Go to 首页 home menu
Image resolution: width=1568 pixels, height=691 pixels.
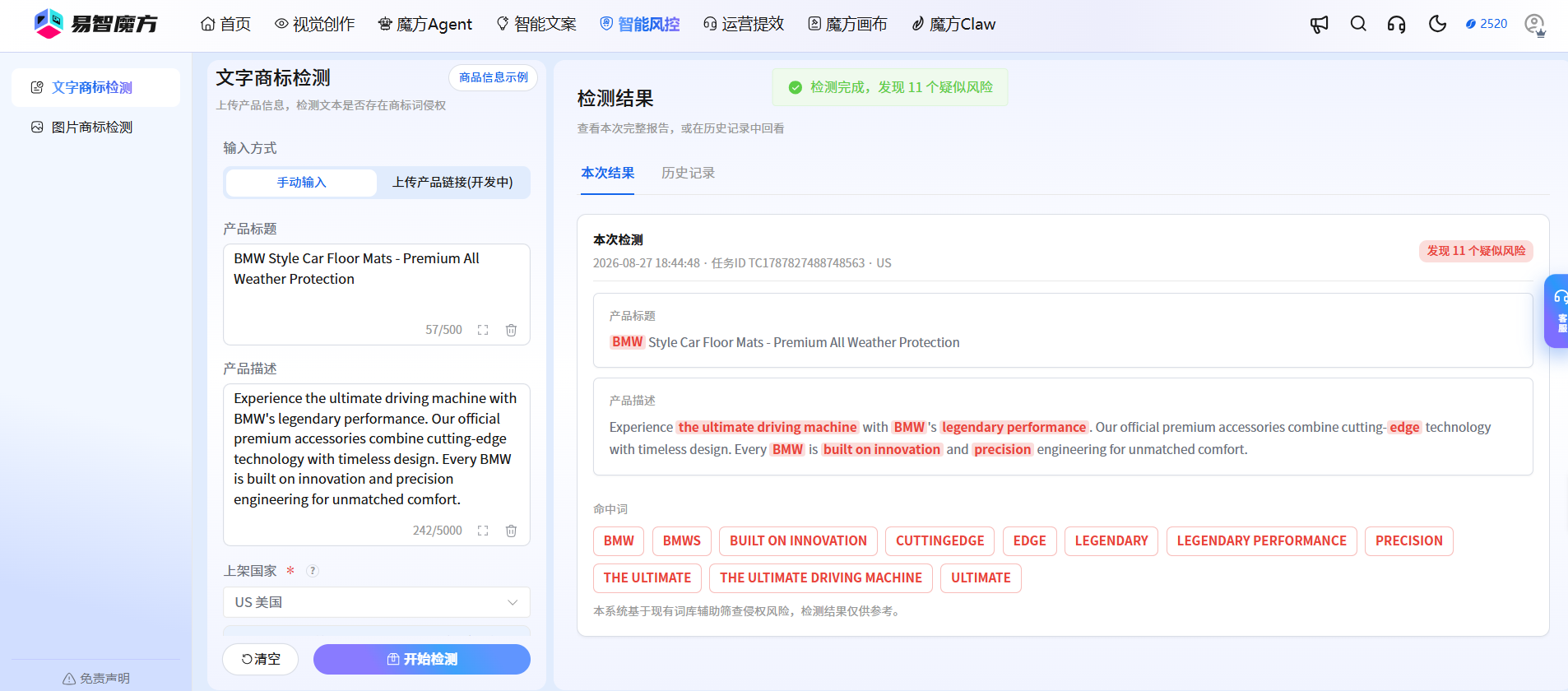pos(225,25)
